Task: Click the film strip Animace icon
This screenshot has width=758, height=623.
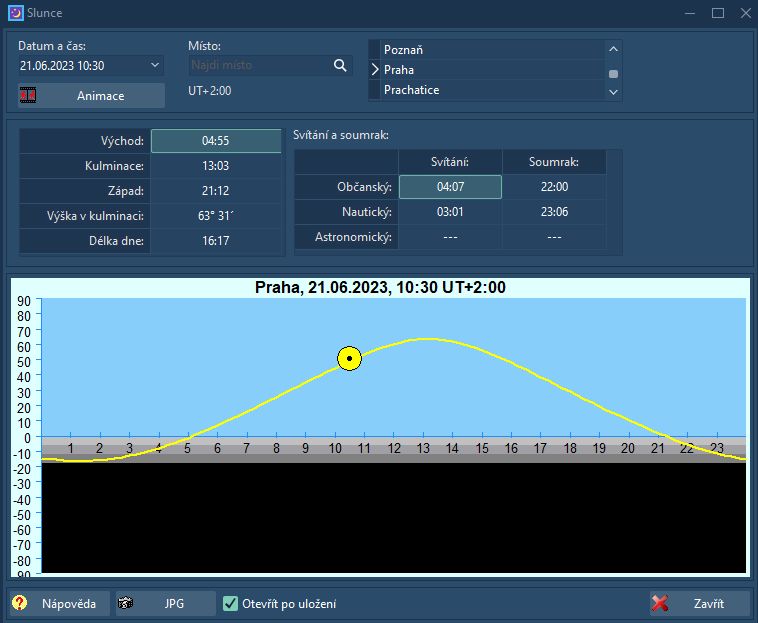Action: (28, 96)
